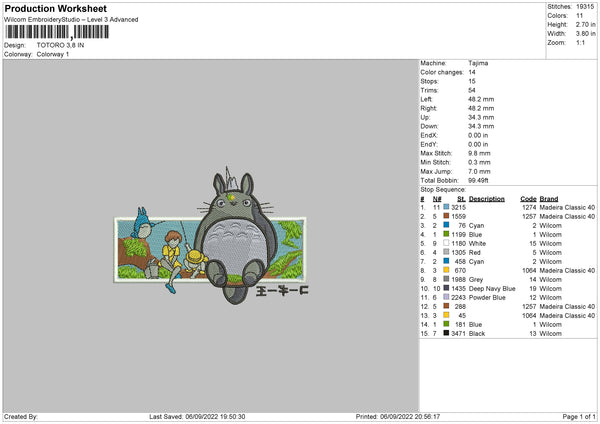600x424 pixels.
Task: Select the Deep Navy Blue color swatch
Action: 446,288
